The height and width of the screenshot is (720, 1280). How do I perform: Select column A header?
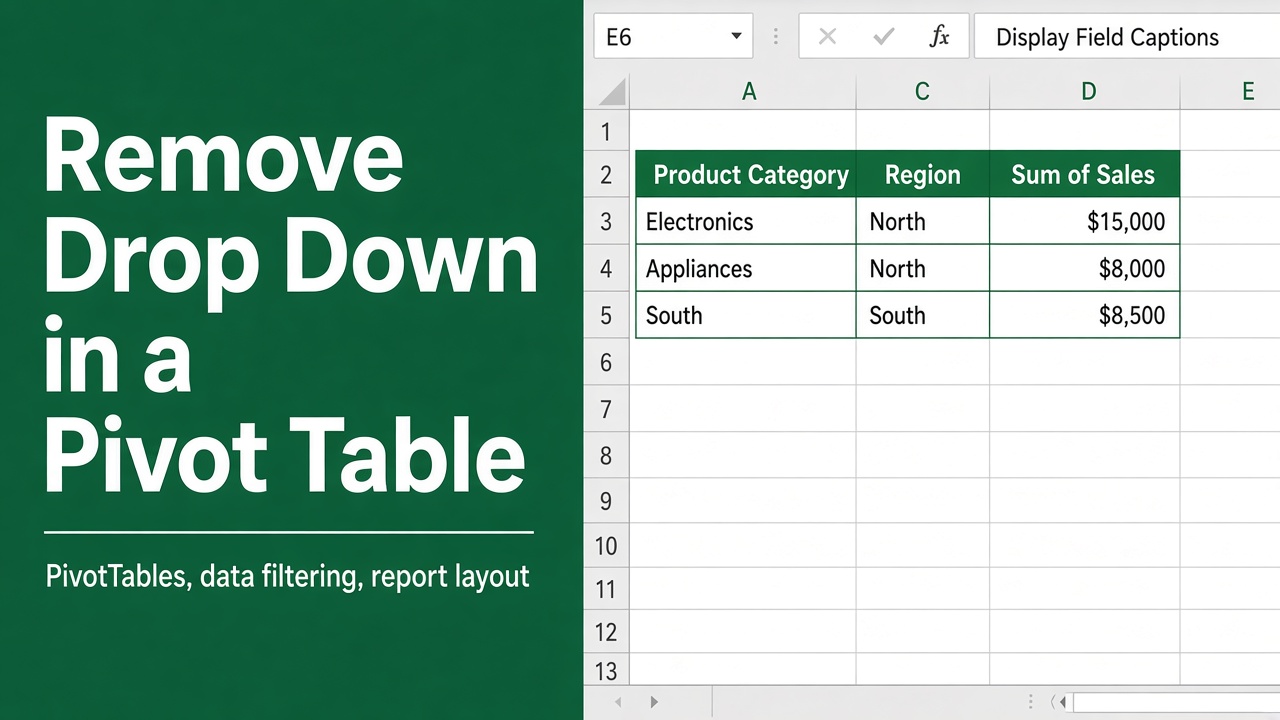749,92
